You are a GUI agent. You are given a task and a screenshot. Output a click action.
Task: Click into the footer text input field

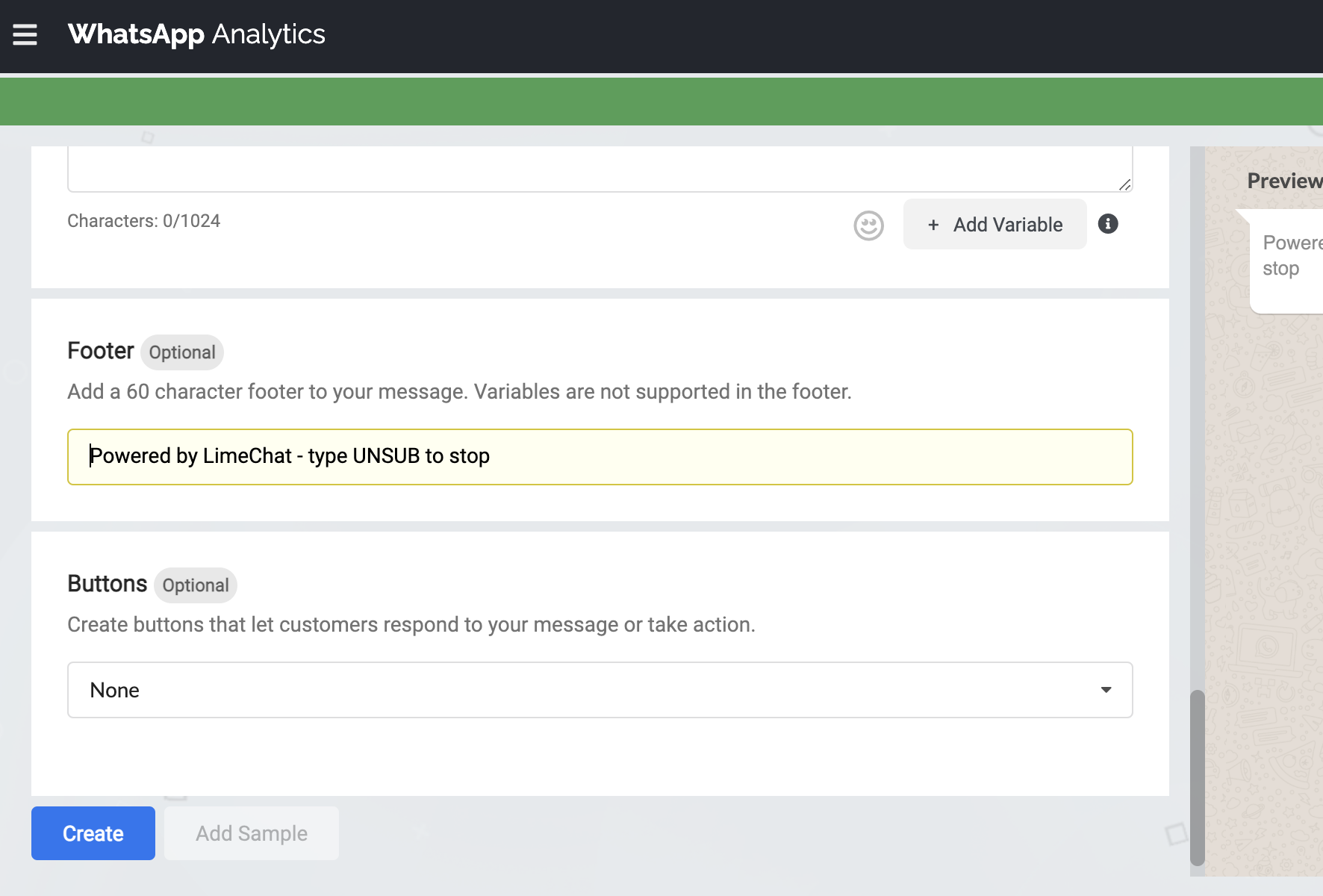click(x=600, y=457)
